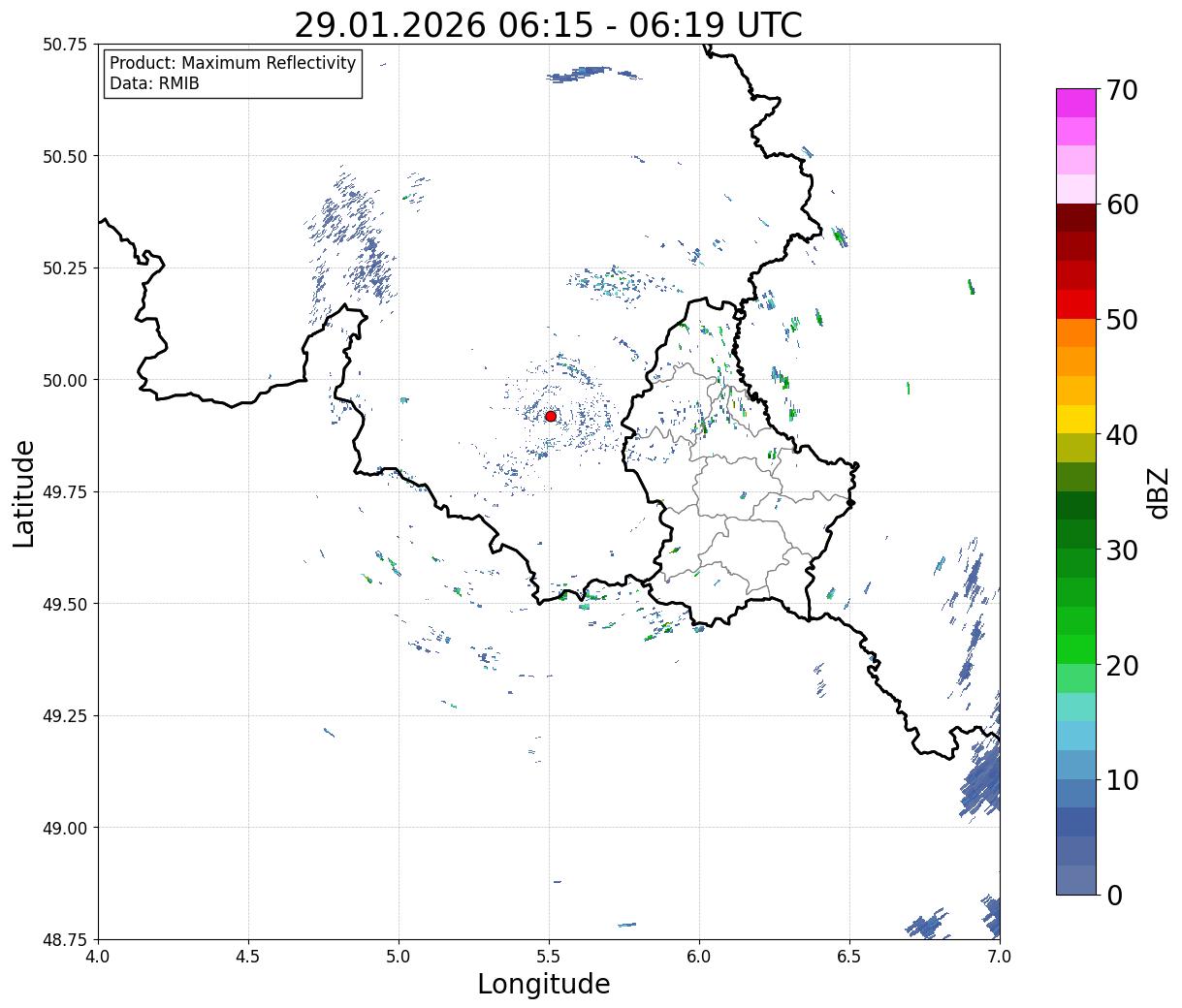This screenshot has height=1008, width=1182.
Task: Click the 'Latitude' axis label
Action: pos(24,493)
